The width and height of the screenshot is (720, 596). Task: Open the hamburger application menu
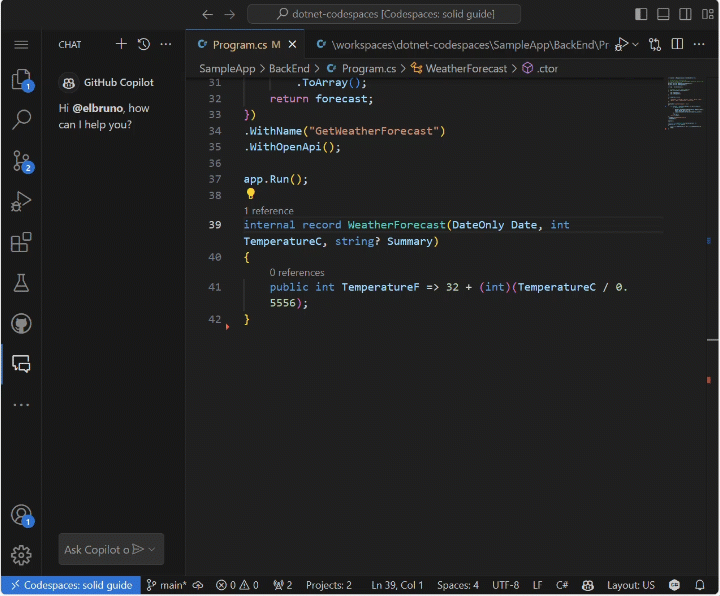point(21,45)
